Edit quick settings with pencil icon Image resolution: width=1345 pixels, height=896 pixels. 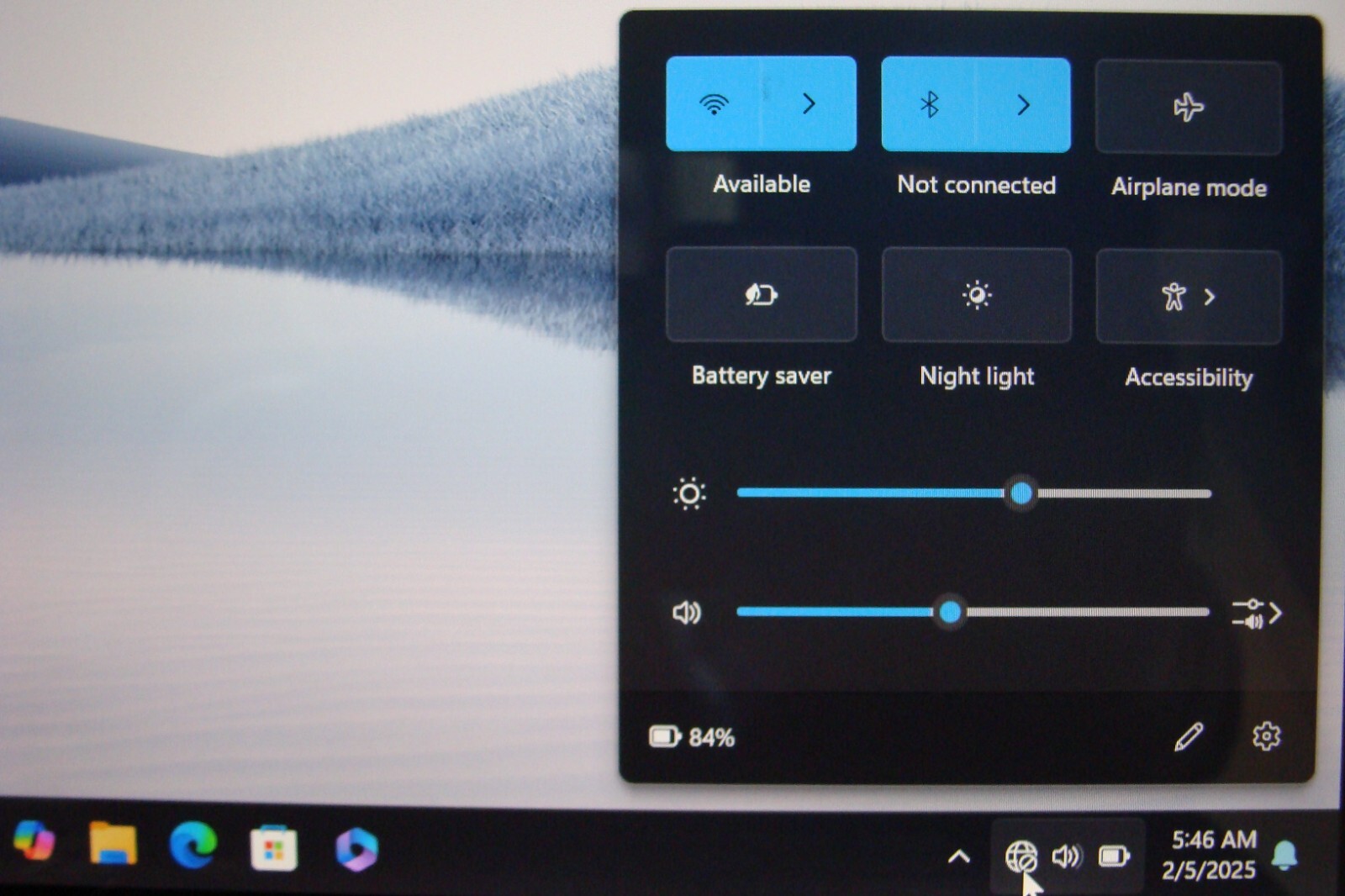1189,736
